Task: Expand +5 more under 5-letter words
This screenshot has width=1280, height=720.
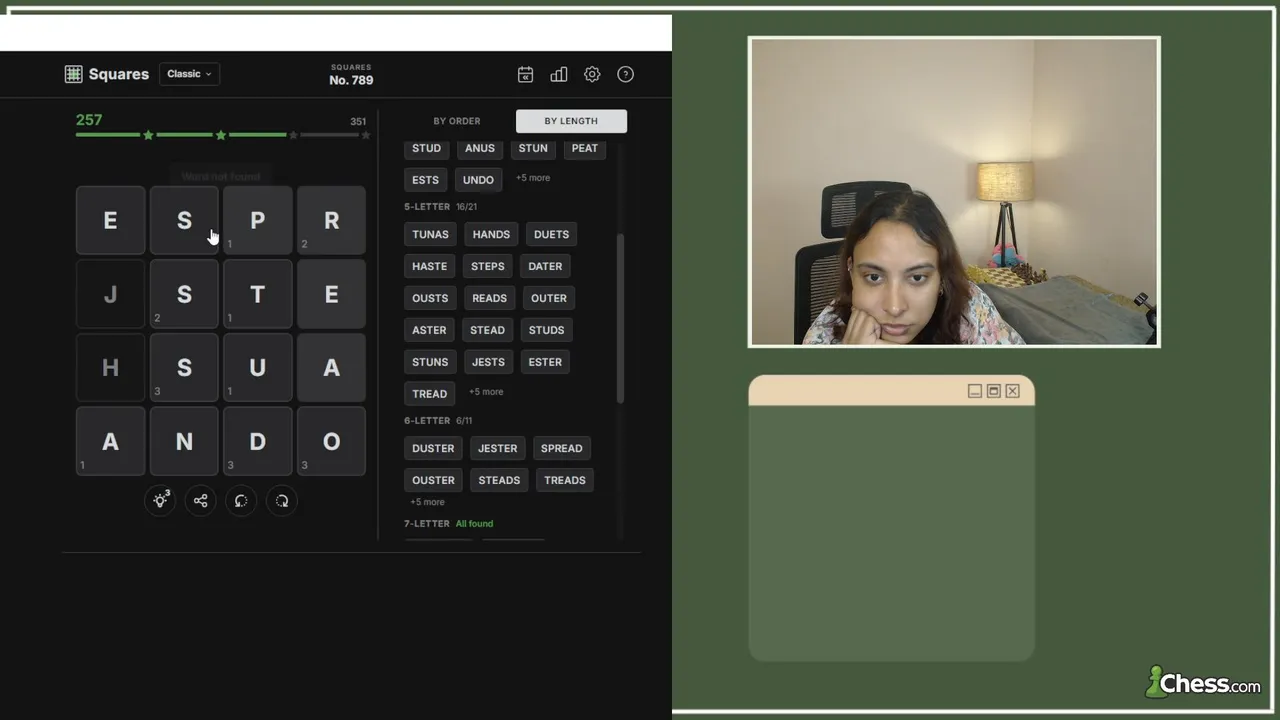Action: pos(486,392)
